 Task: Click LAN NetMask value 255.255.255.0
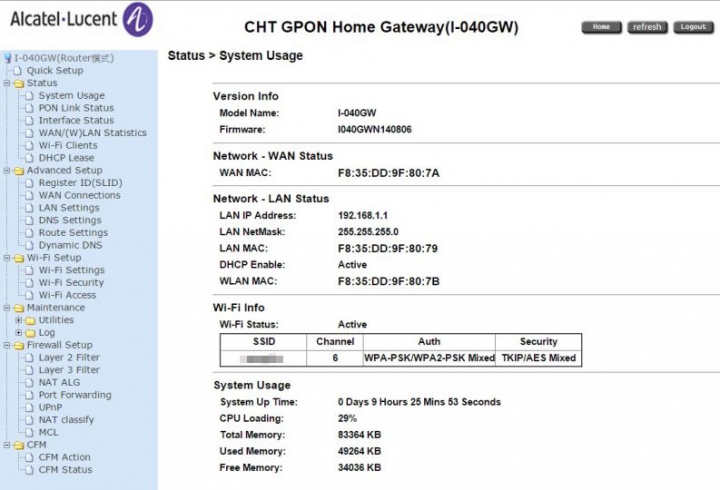(x=368, y=232)
